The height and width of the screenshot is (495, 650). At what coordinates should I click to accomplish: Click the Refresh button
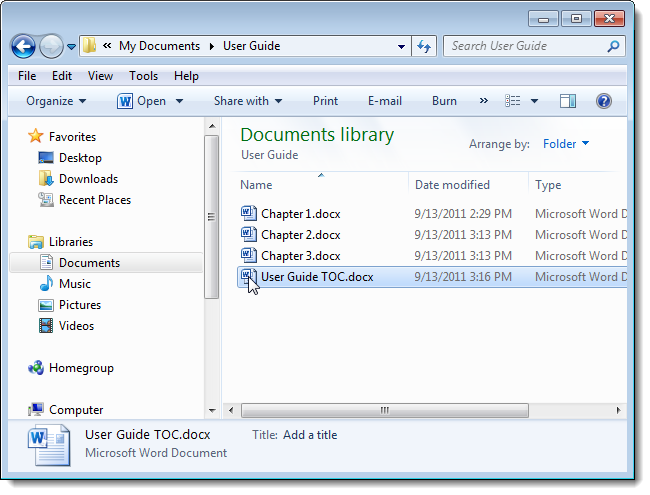[424, 46]
